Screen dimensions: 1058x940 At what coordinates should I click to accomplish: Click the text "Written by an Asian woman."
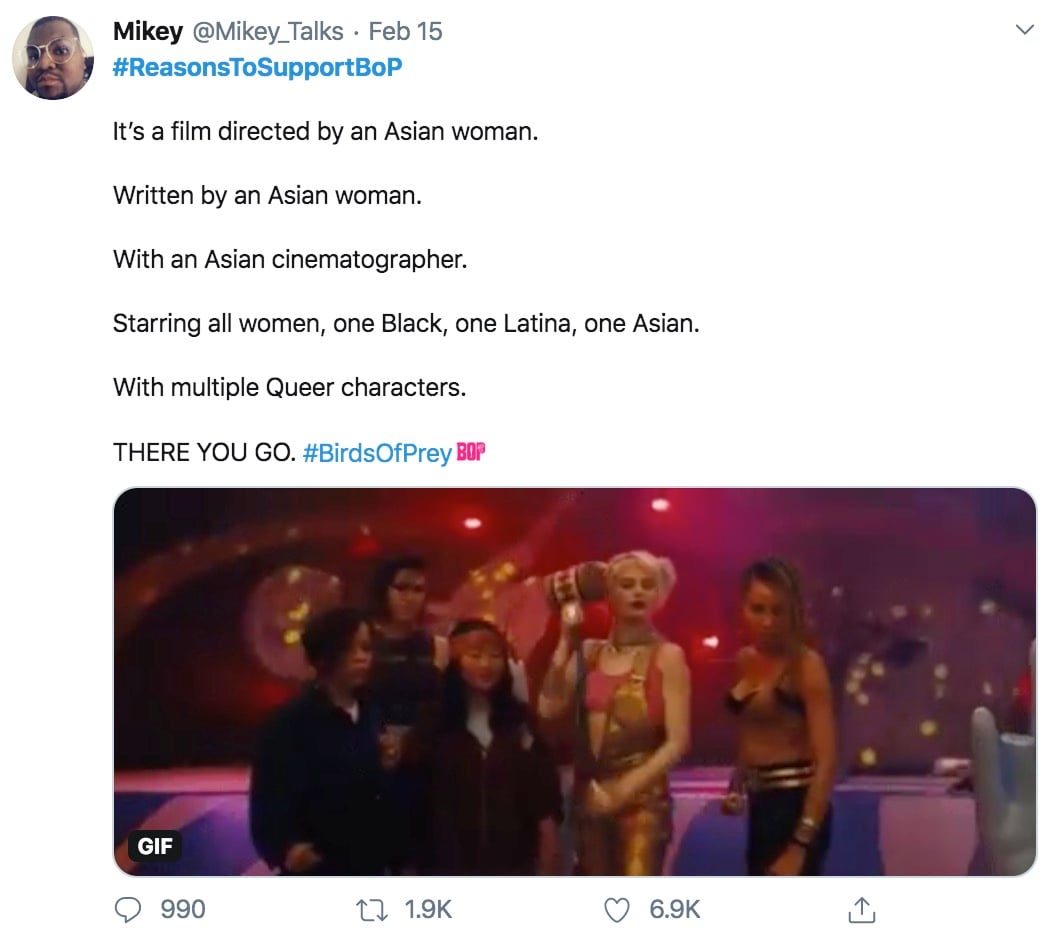pos(267,196)
